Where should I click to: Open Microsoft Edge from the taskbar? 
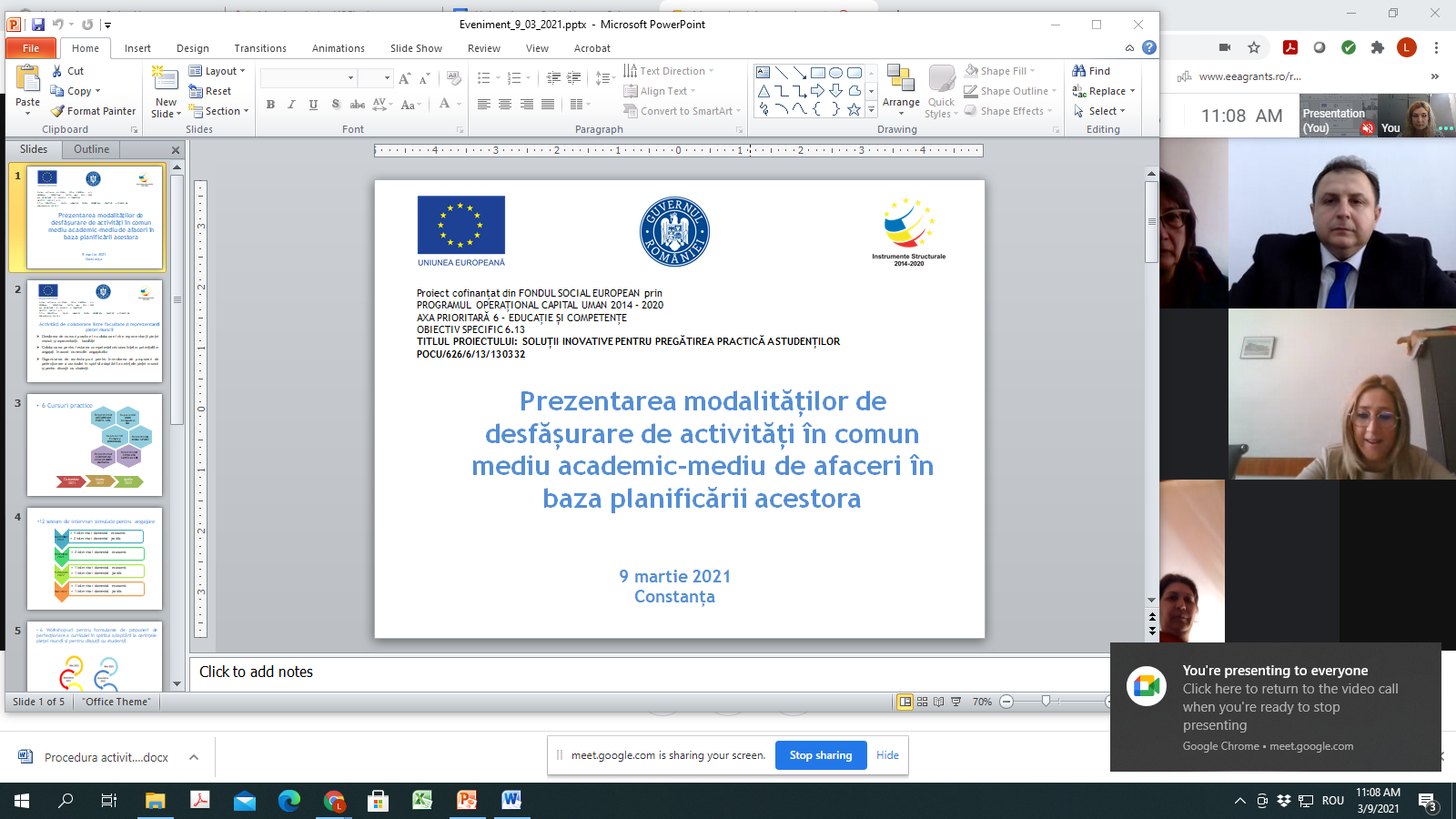(x=289, y=801)
